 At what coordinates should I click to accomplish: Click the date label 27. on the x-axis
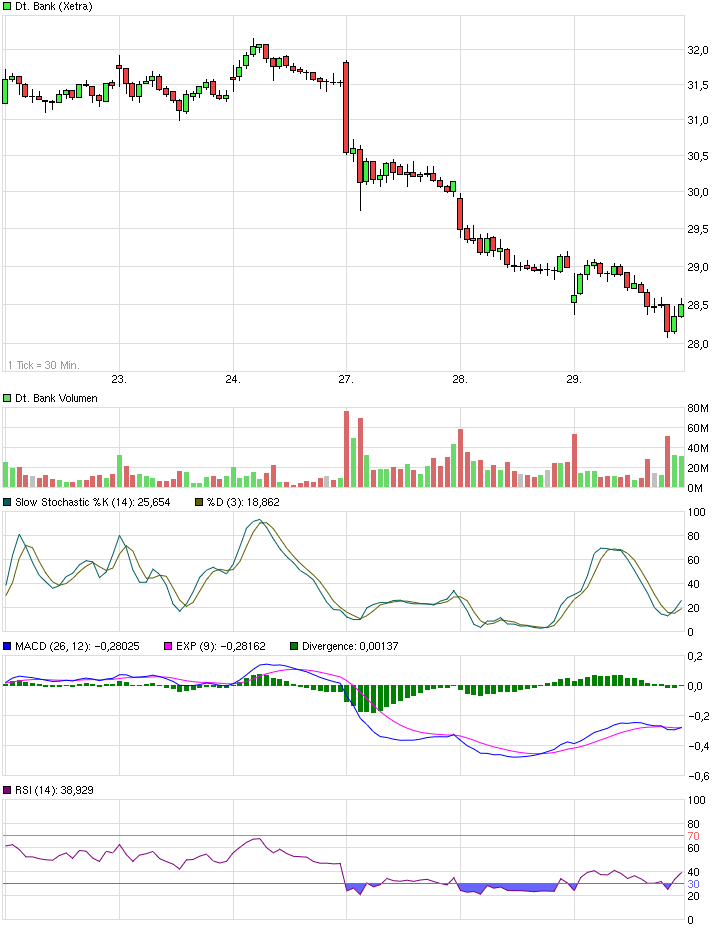346,379
